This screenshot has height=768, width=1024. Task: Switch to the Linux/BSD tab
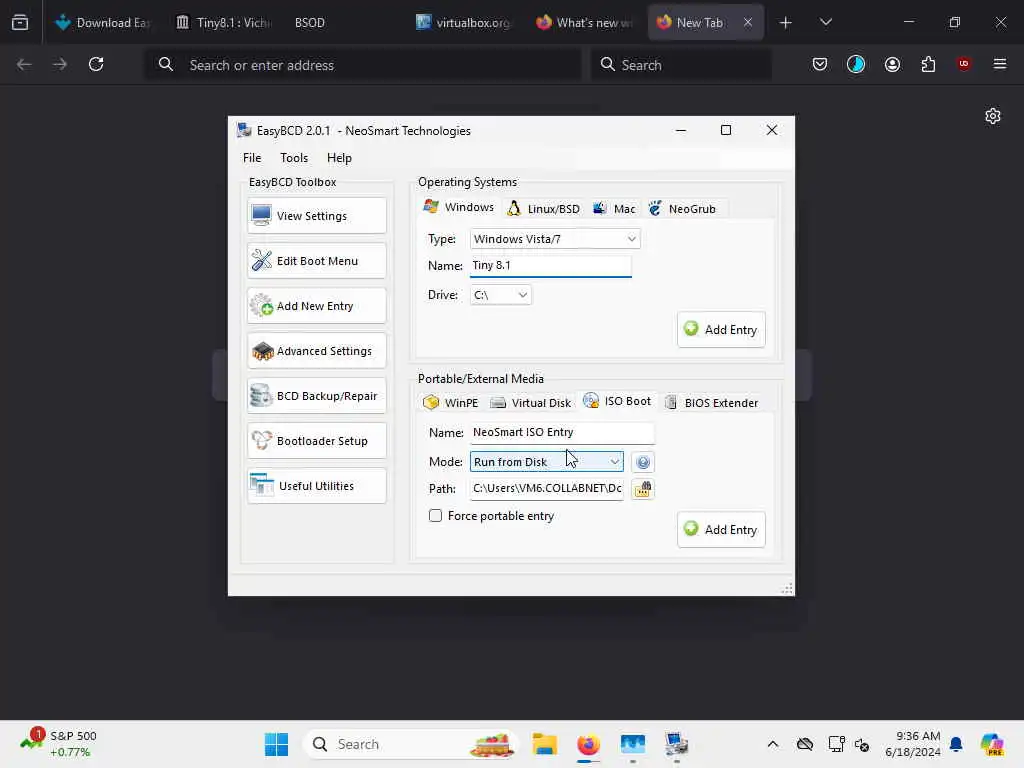544,208
